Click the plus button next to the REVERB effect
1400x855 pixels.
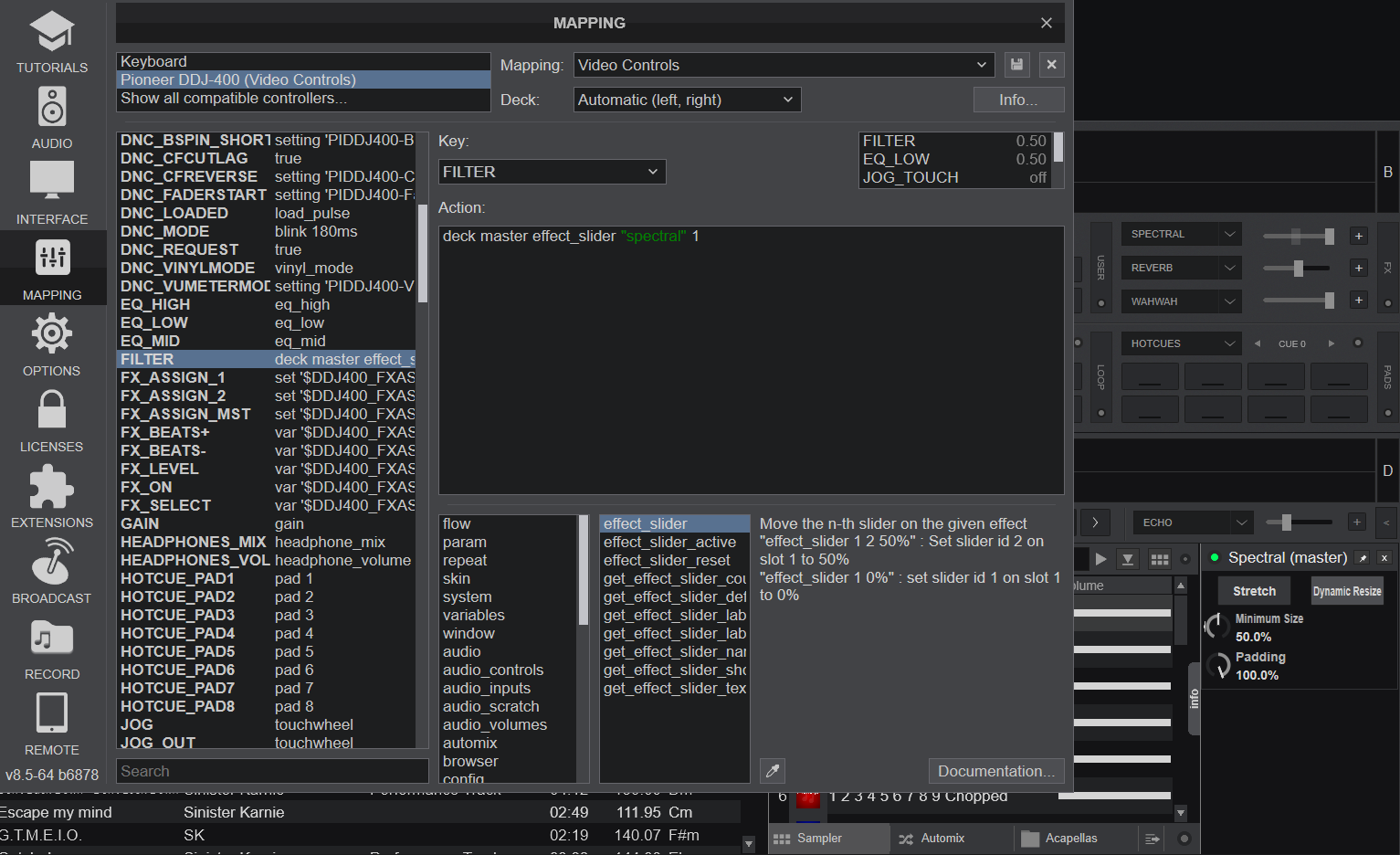(1359, 268)
